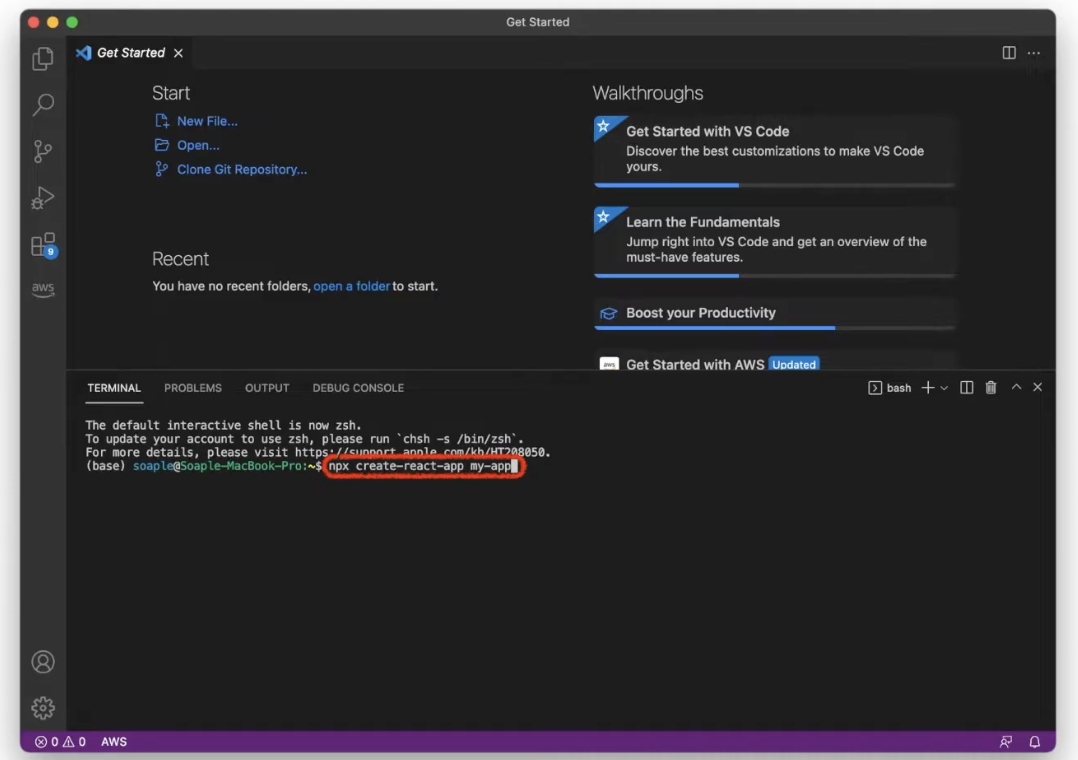
Task: Click the terminal command input line
Action: pyautogui.click(x=424, y=466)
